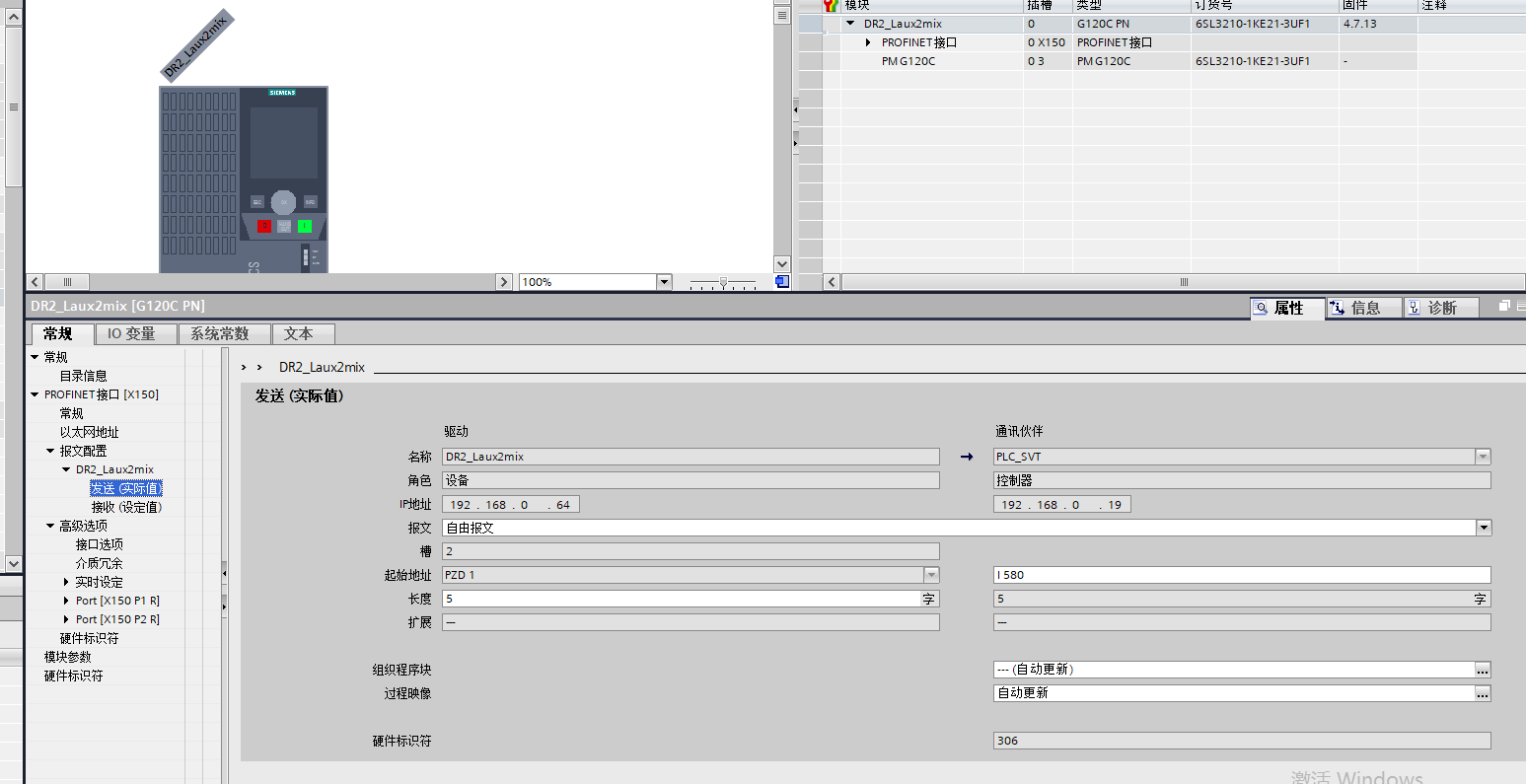Click the browse button for 组织程序块
This screenshot has height=784, width=1526.
click(1483, 670)
